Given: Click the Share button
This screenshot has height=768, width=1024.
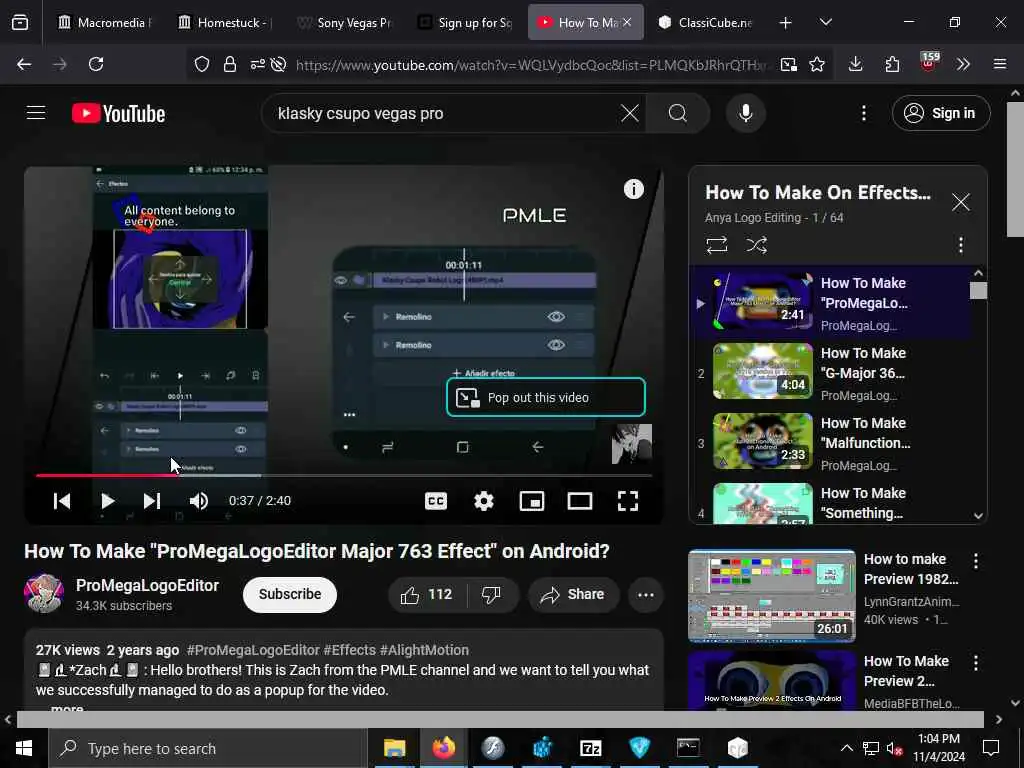Looking at the screenshot, I should point(573,594).
